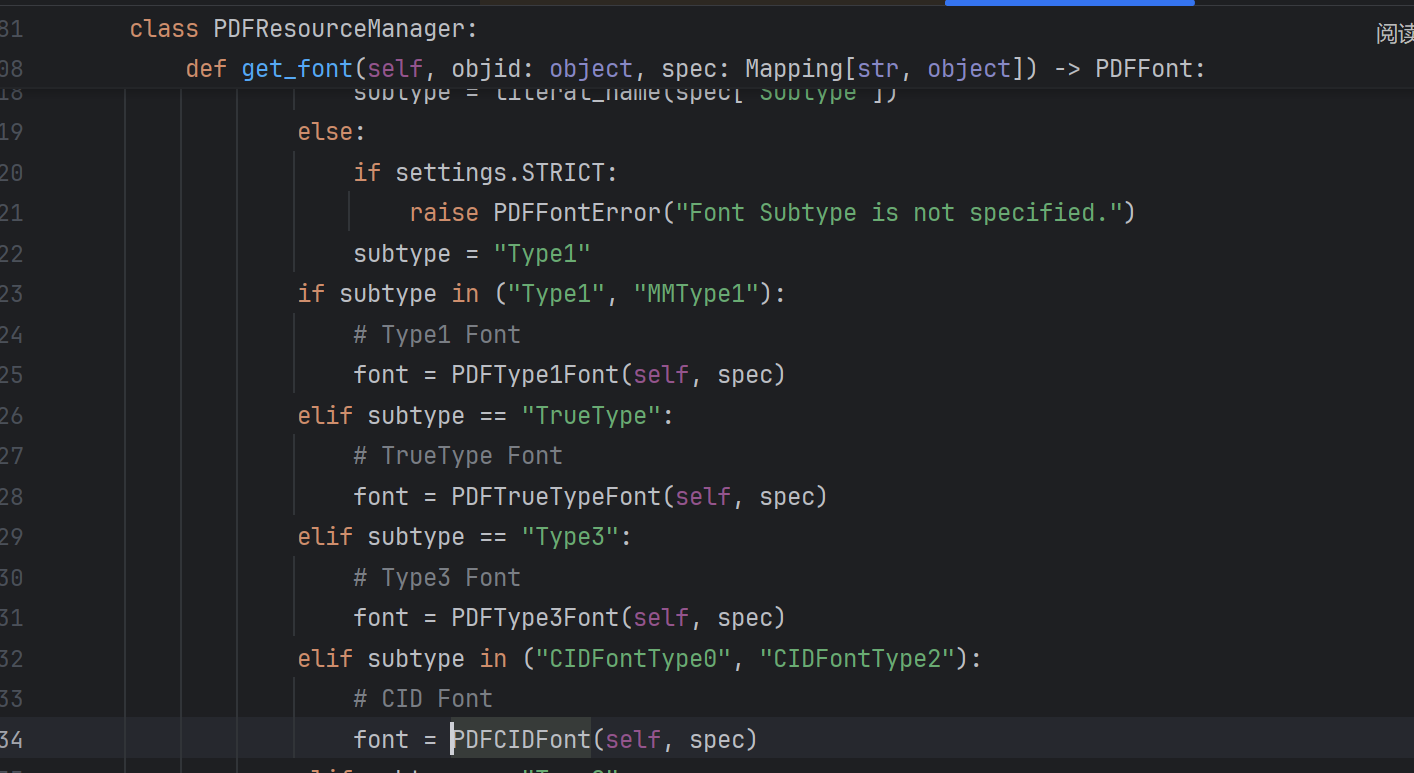
Task: Click the reader mode label at top right
Action: pos(1394,34)
